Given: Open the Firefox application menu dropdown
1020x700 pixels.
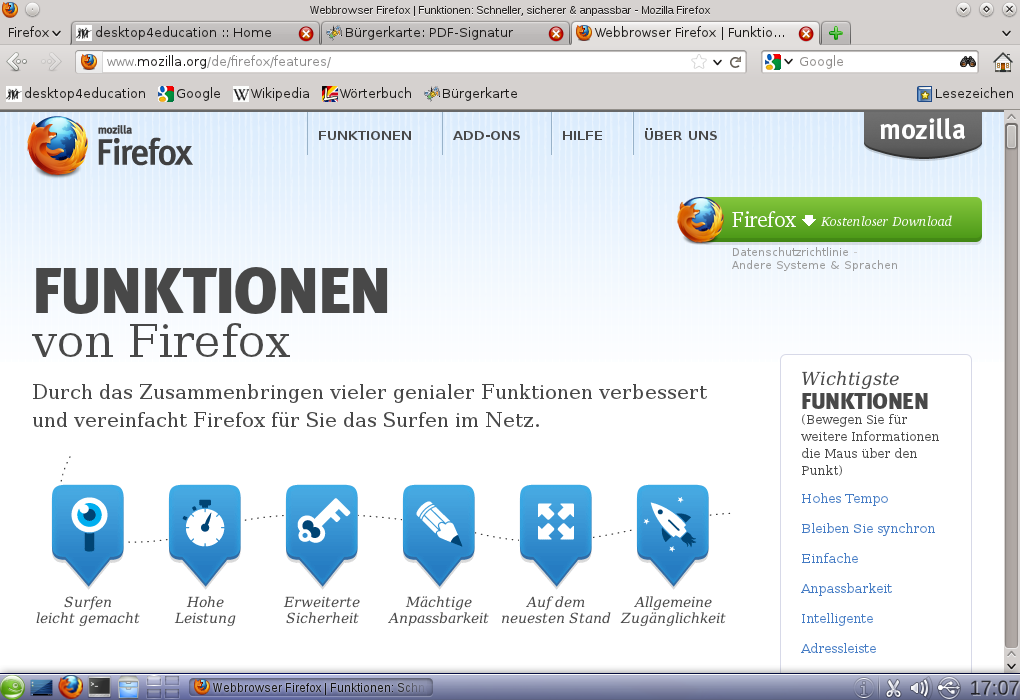Looking at the screenshot, I should click(x=34, y=33).
